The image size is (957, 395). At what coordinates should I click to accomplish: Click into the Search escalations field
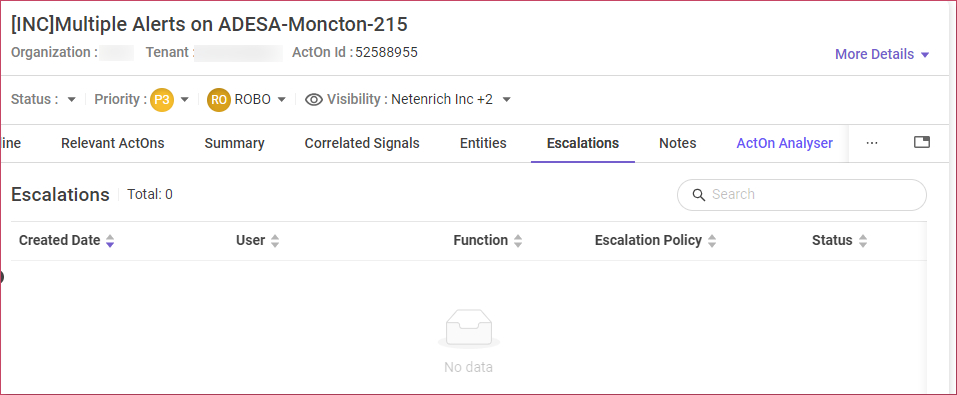pyautogui.click(x=801, y=195)
